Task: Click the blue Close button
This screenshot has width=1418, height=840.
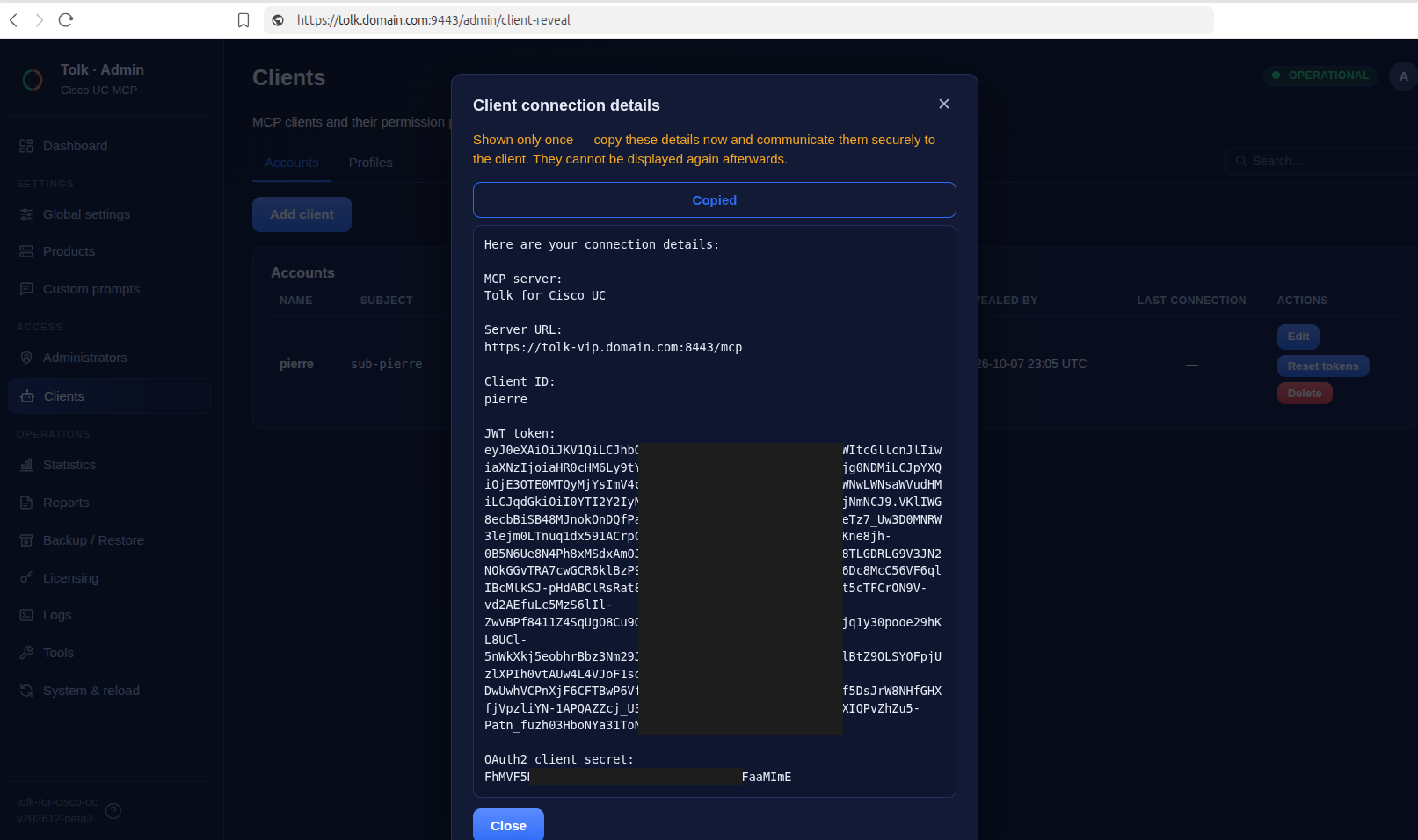Action: click(x=508, y=825)
